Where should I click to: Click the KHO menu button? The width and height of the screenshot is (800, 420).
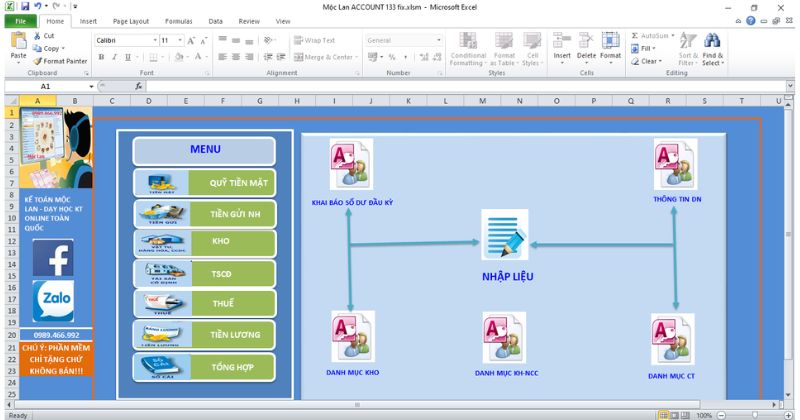coord(205,243)
